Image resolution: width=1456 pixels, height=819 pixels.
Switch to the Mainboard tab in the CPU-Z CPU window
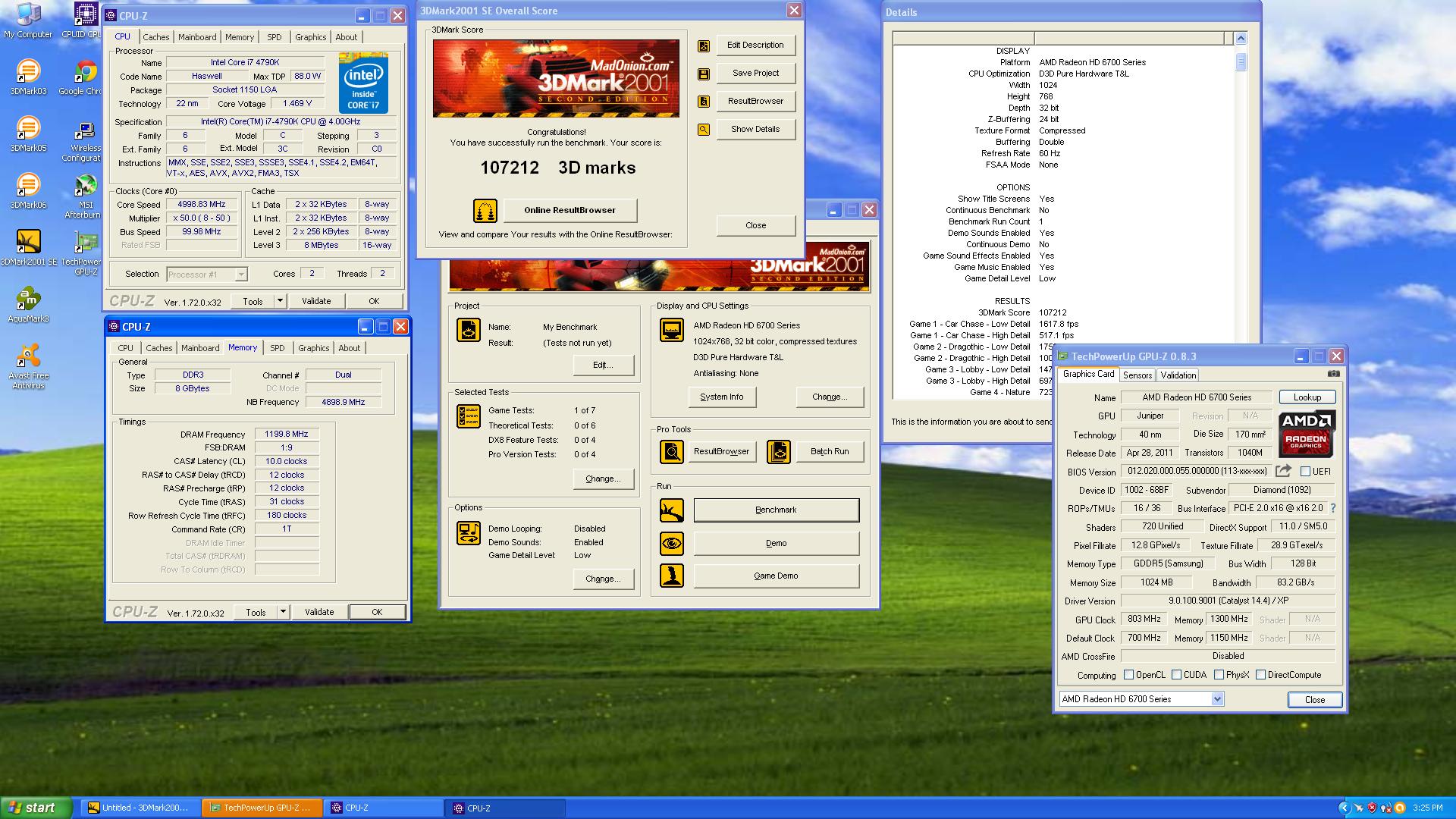coord(197,37)
